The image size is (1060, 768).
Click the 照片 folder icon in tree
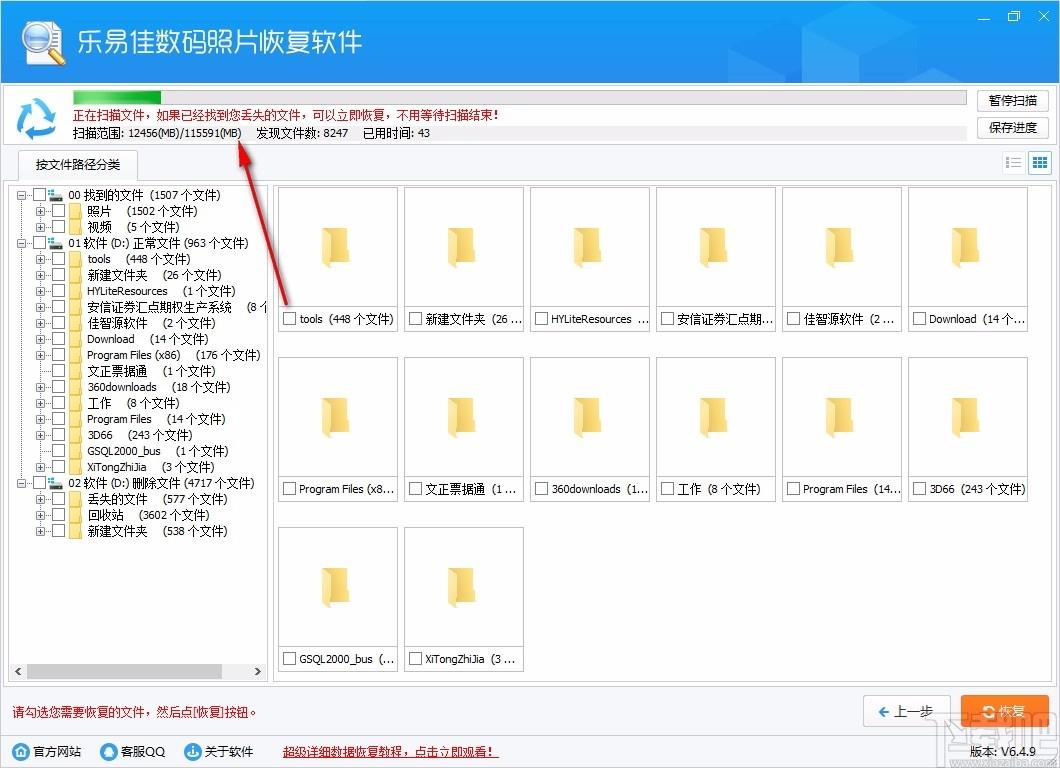pyautogui.click(x=75, y=211)
